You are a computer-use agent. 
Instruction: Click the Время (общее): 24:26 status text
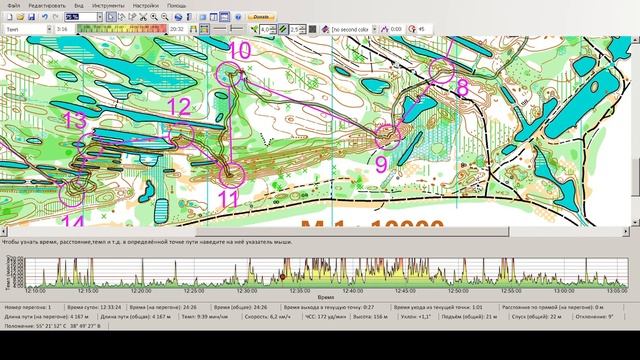pos(241,307)
